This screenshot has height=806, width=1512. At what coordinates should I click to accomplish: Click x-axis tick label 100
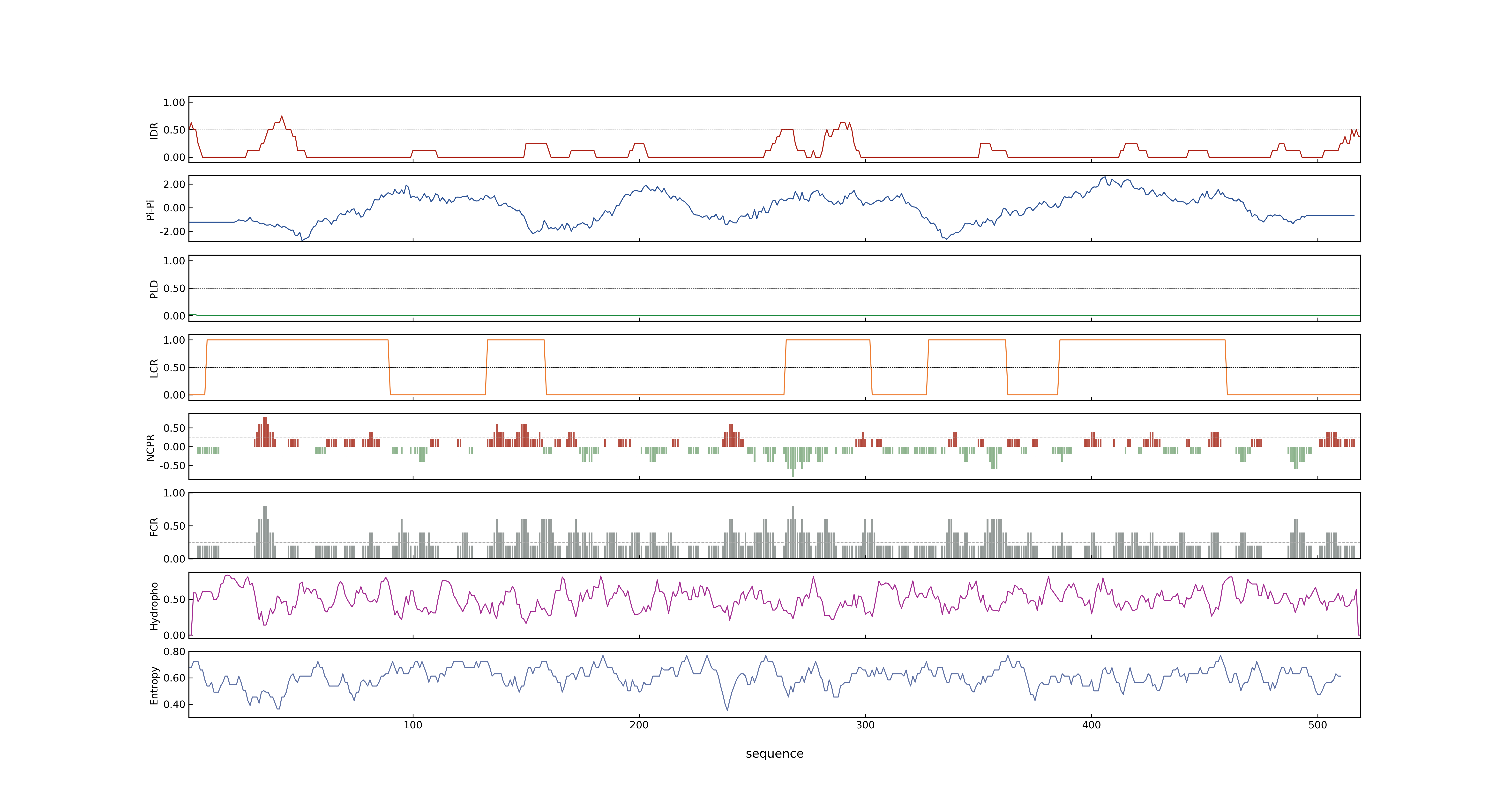point(413,725)
